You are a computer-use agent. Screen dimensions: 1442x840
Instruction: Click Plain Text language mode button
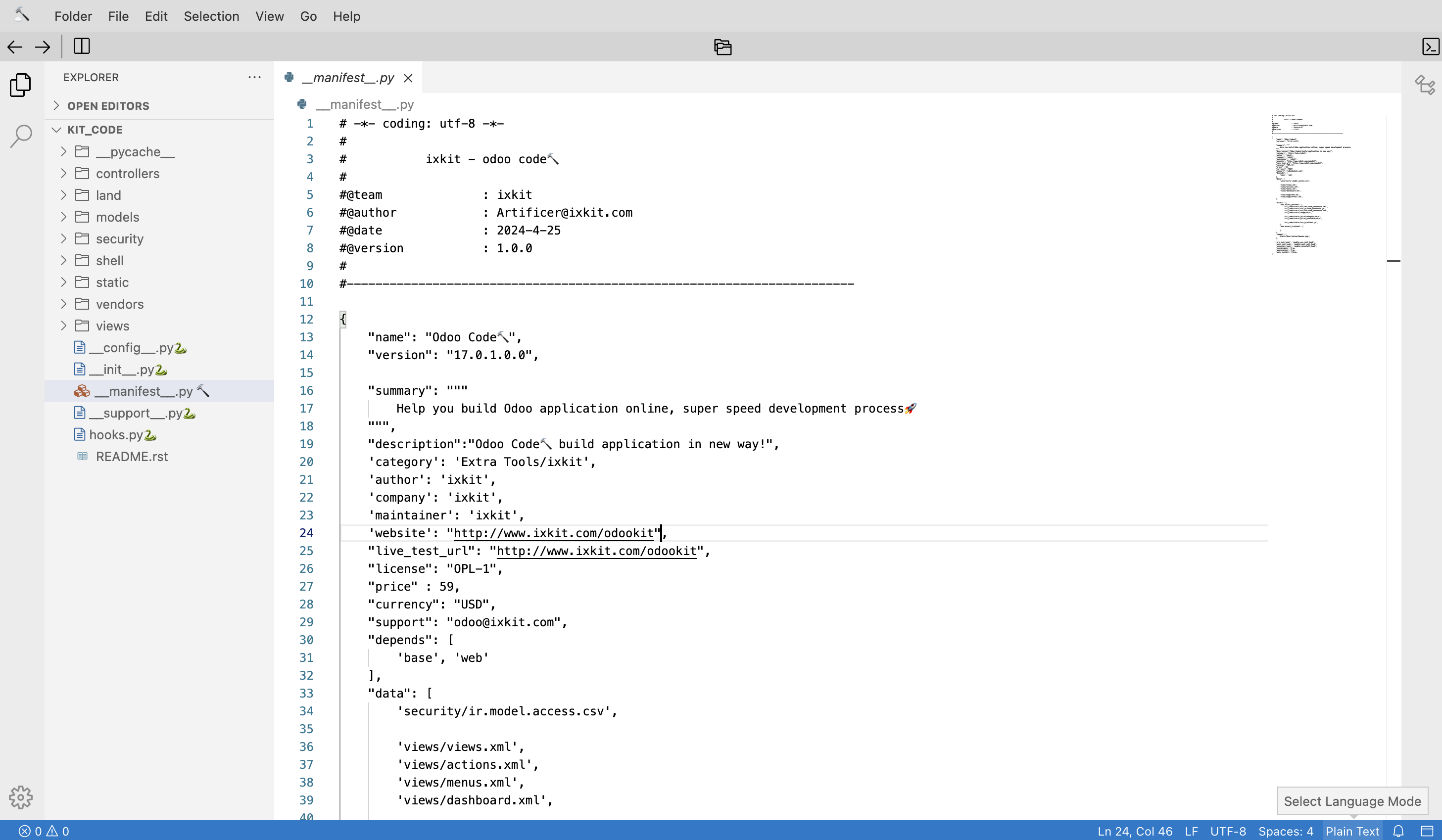pyautogui.click(x=1352, y=831)
